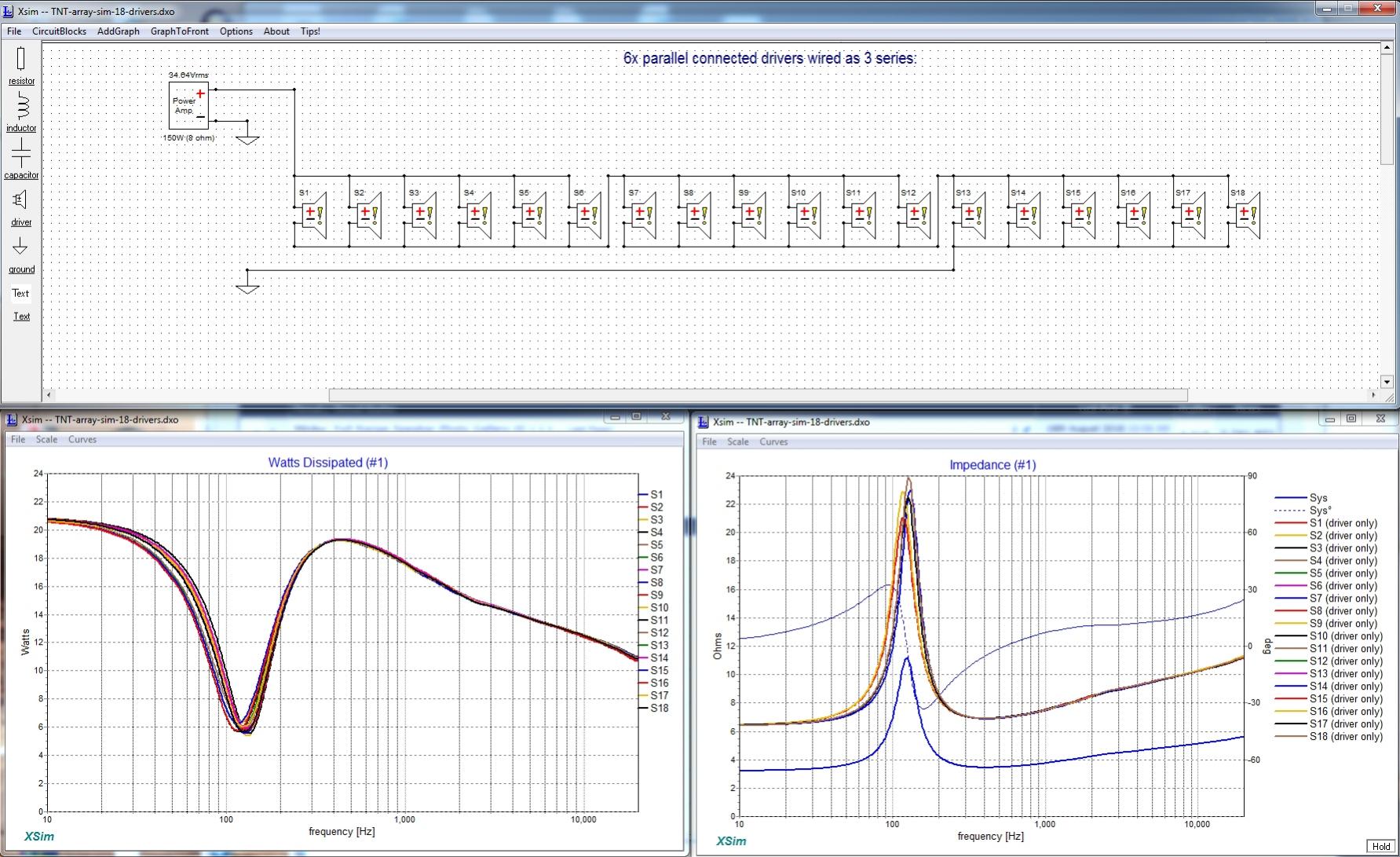
Task: Click driver S14 in the schematic
Action: tap(1028, 214)
